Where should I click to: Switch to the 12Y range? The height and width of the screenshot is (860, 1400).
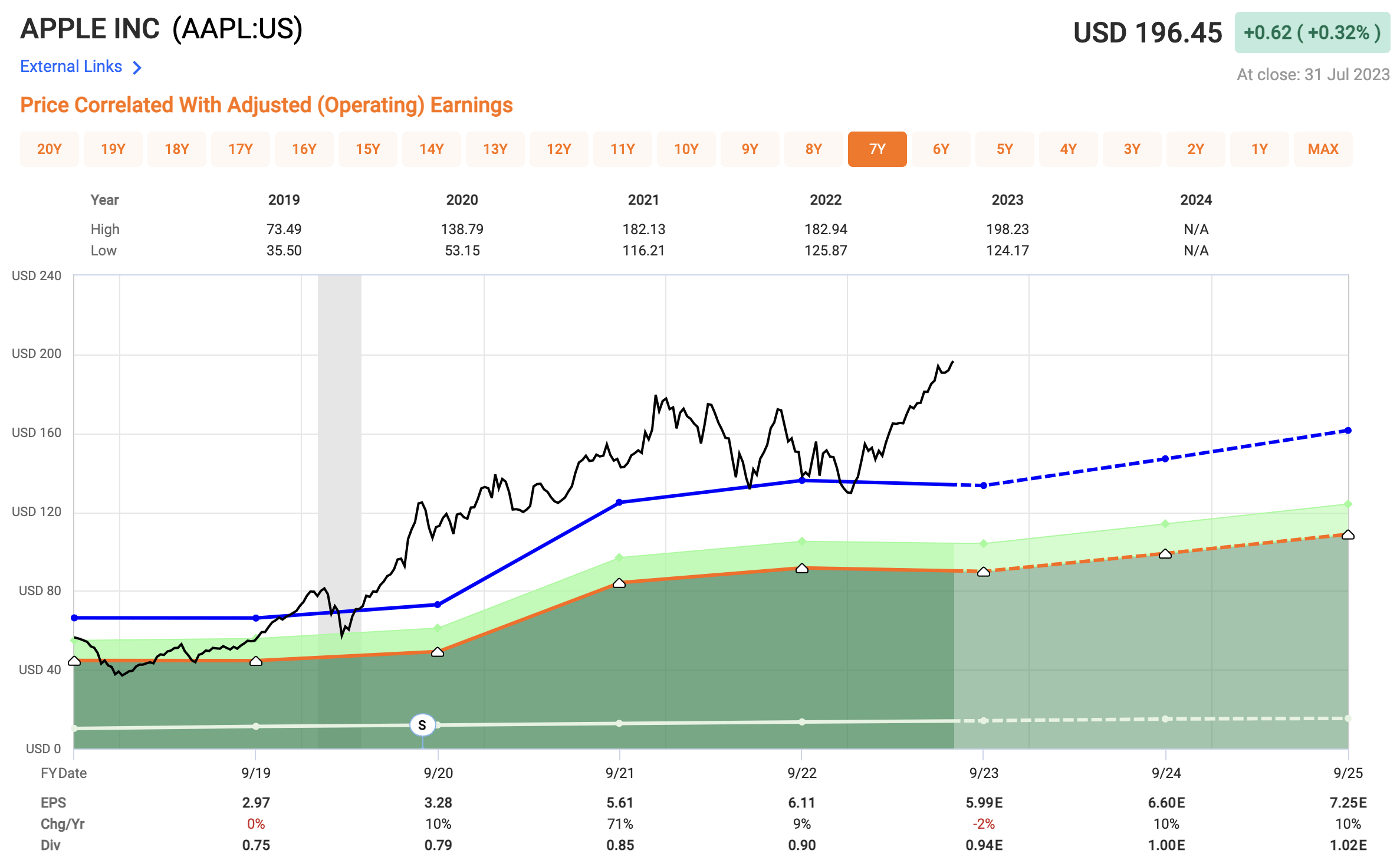[x=559, y=149]
